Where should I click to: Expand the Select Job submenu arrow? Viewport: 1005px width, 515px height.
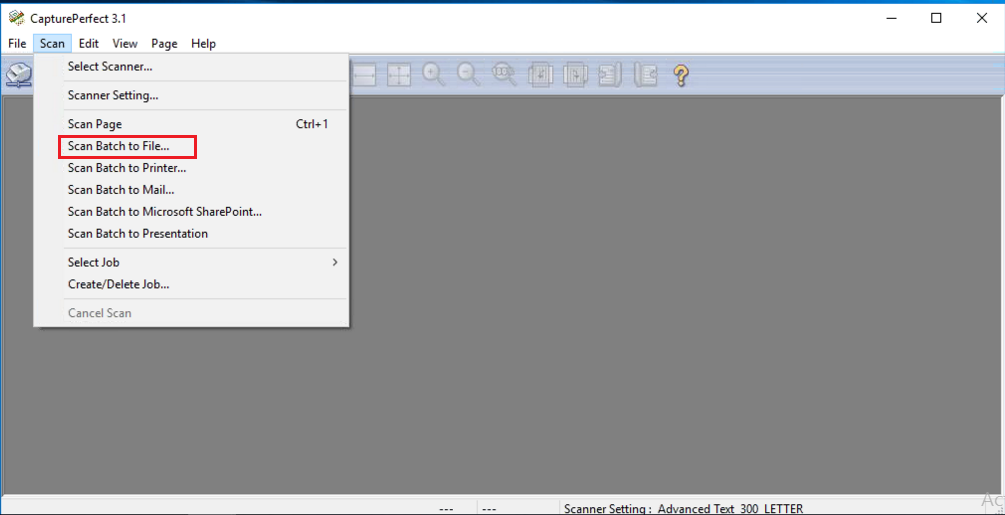click(335, 263)
